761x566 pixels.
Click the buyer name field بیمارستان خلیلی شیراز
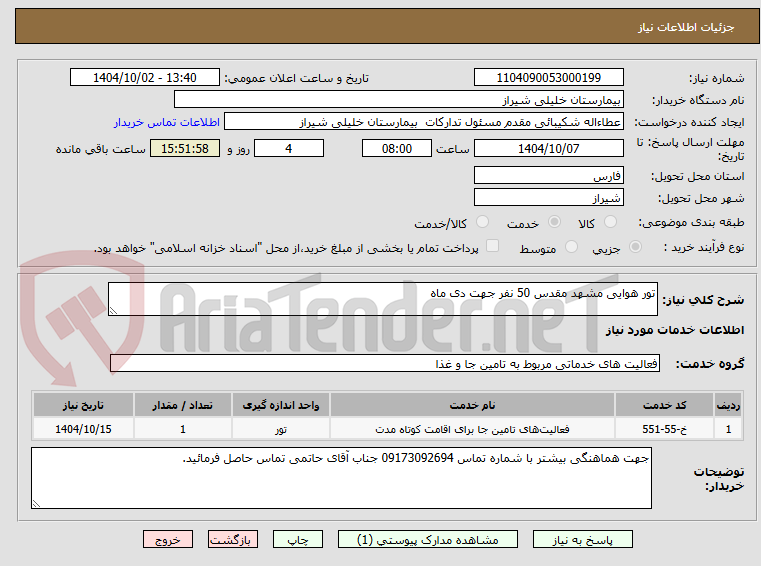click(398, 100)
